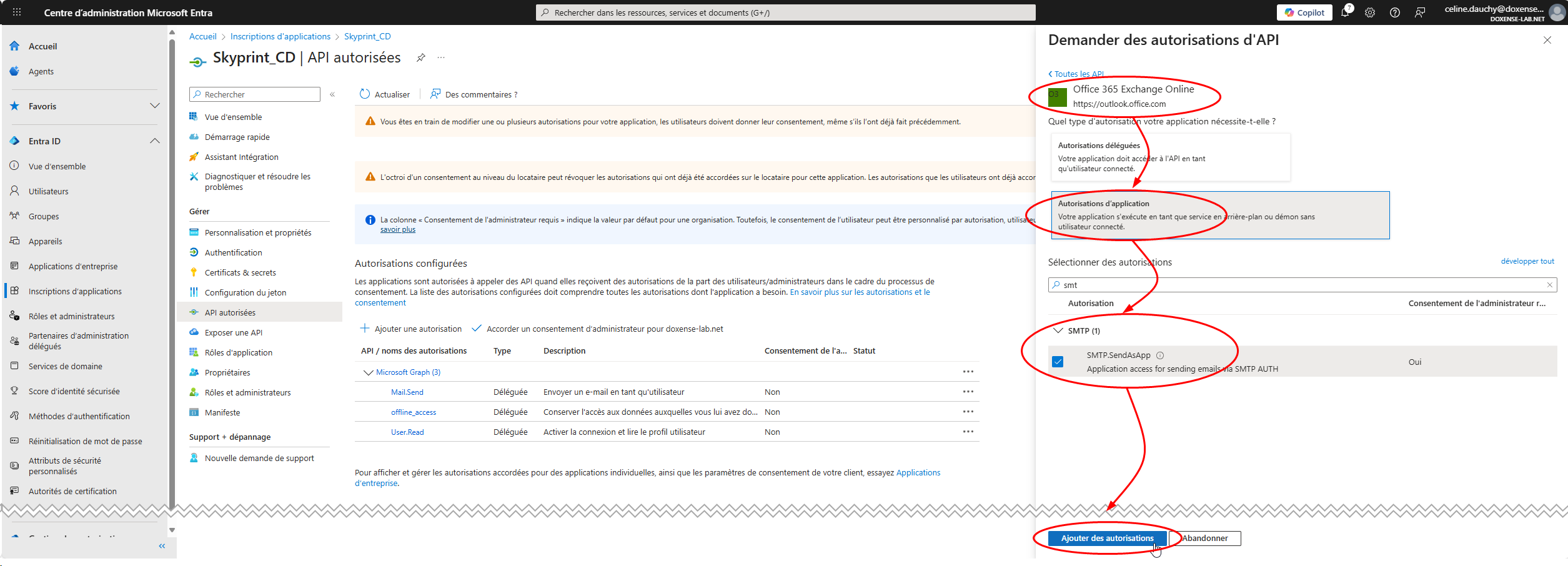This screenshot has height=566, width=1568.
Task: Click Ajouter des autorisations button
Action: tap(1107, 538)
